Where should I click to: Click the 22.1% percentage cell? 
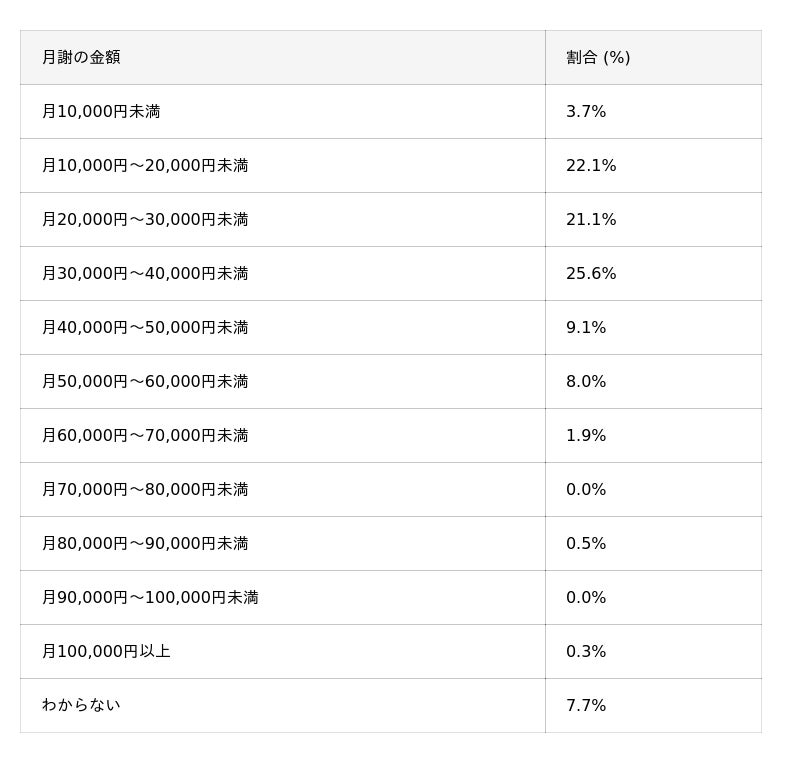(x=591, y=165)
